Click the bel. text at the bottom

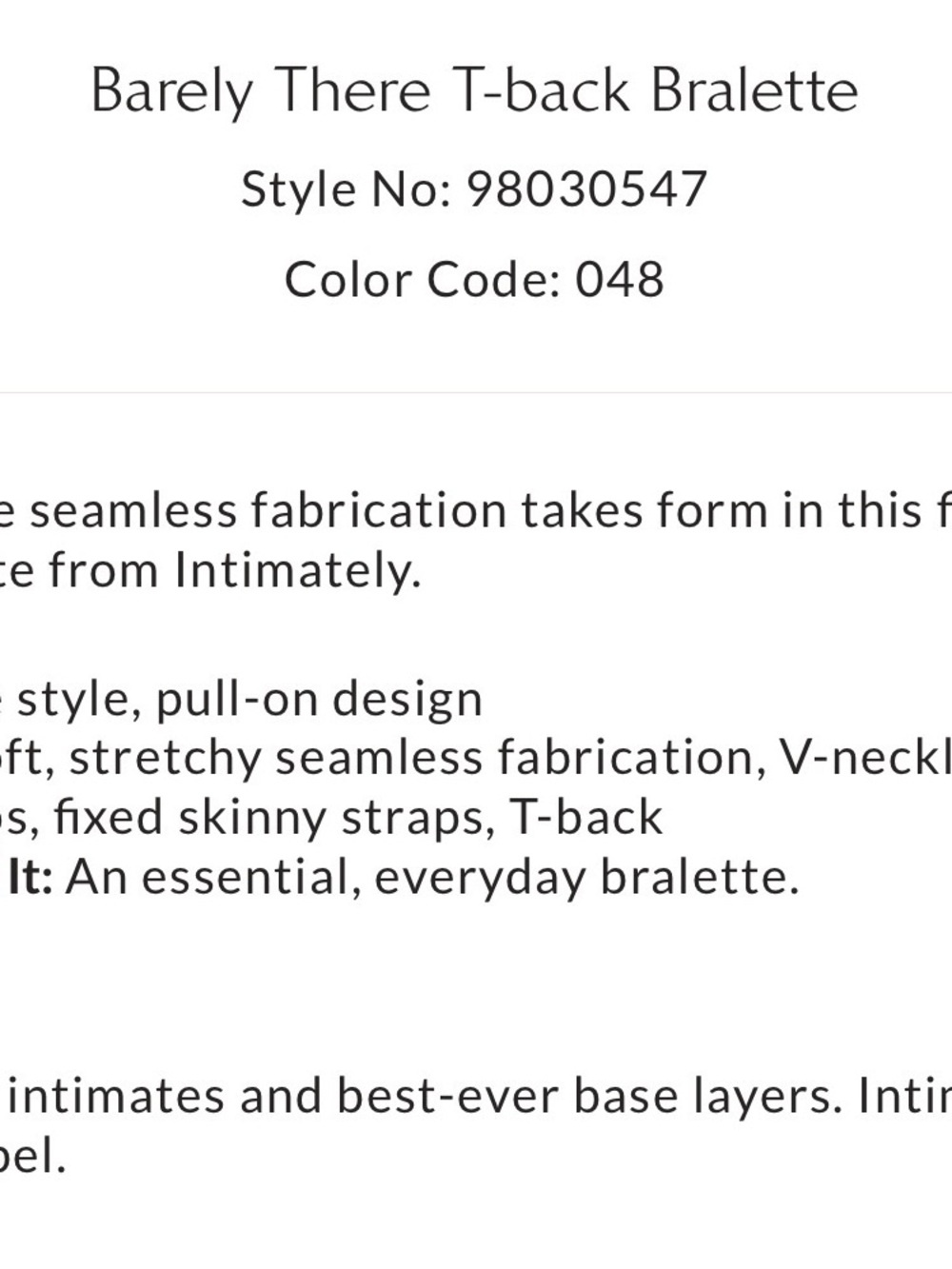[33, 1156]
